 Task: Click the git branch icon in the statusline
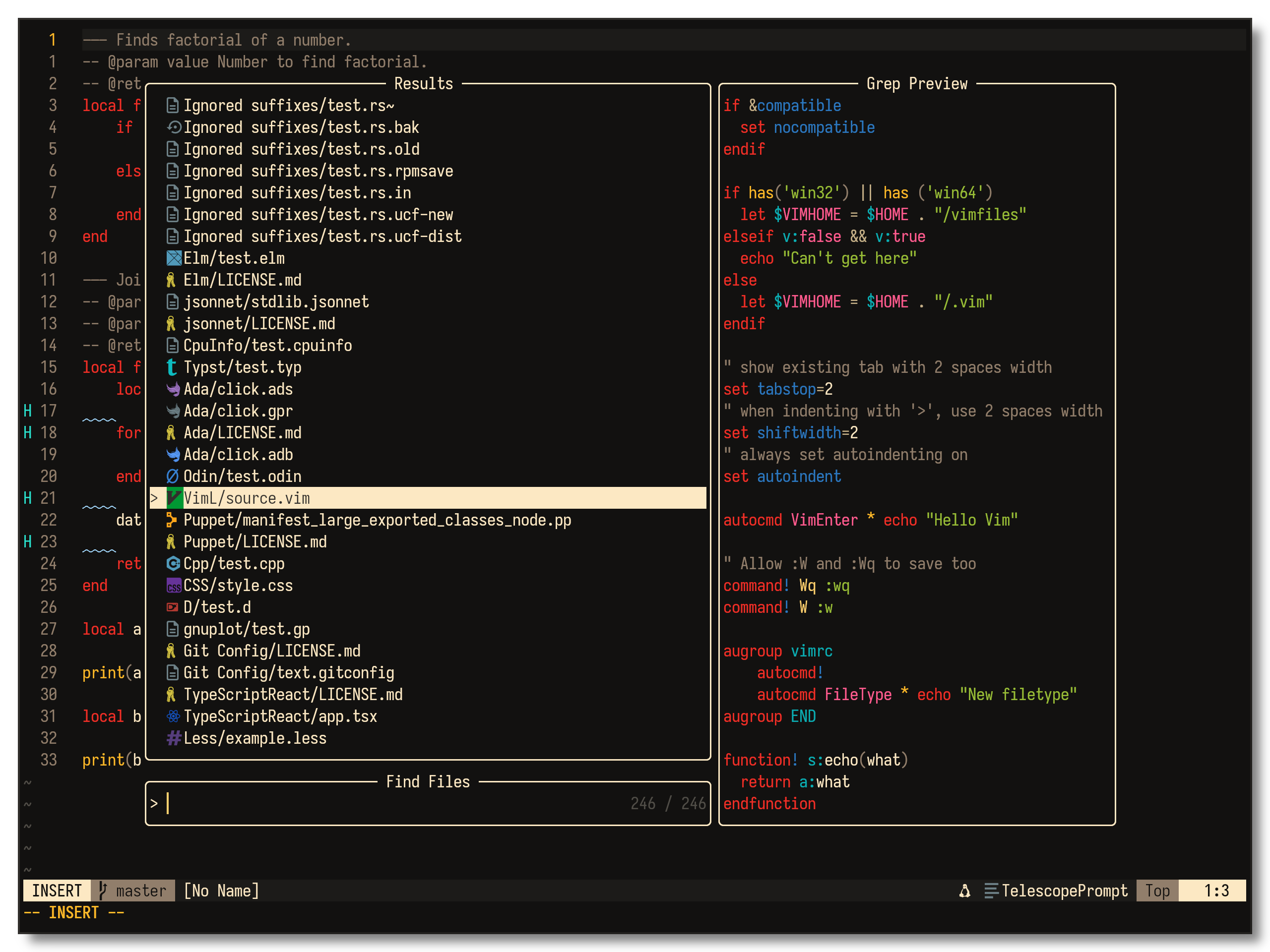(103, 891)
